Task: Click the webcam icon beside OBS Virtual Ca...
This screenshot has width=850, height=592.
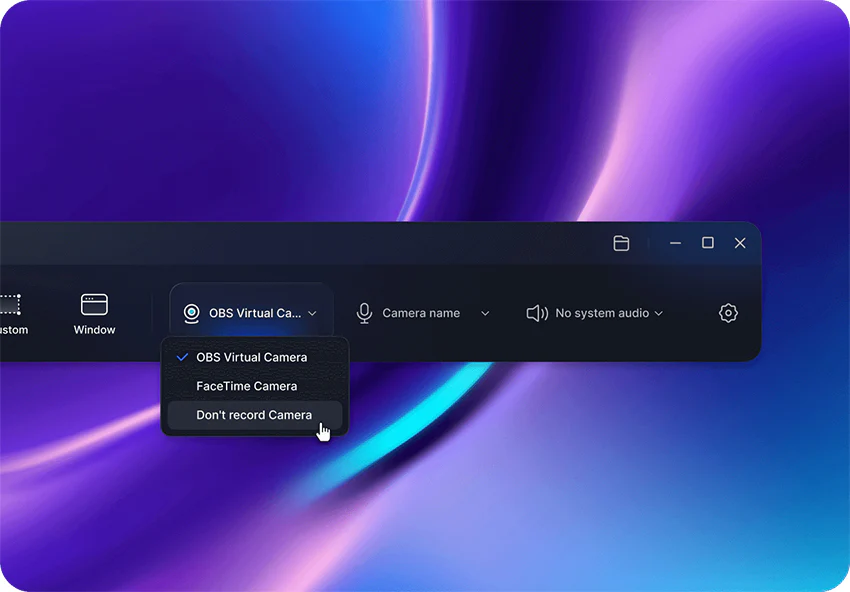Action: coord(191,313)
